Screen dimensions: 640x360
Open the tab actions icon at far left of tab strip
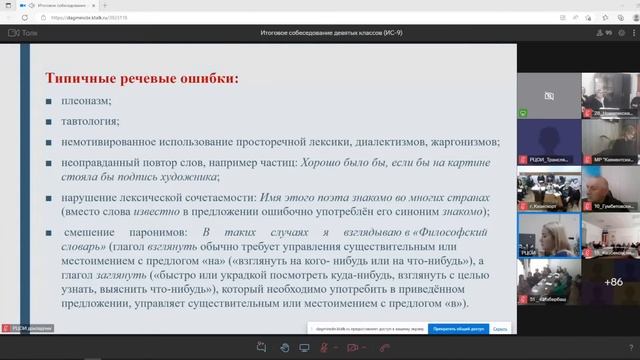(8, 6)
